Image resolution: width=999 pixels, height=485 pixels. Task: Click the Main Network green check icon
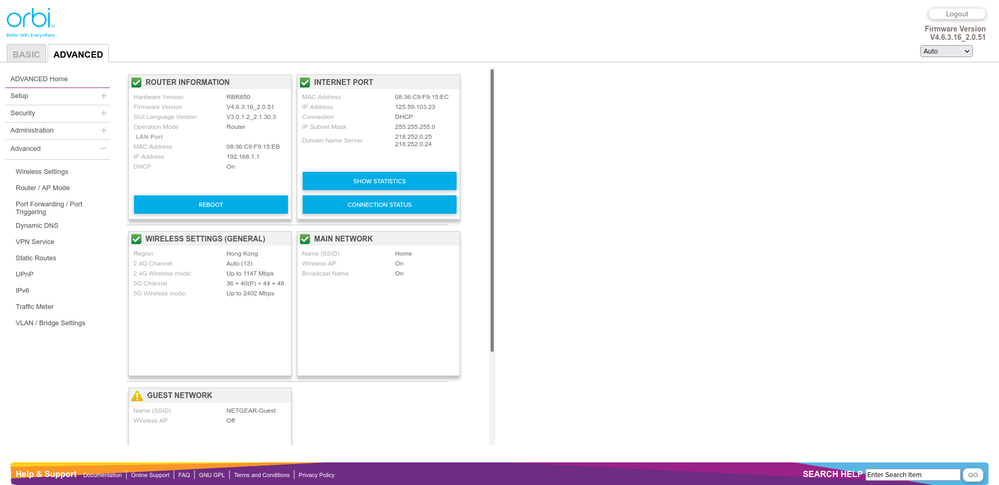305,239
